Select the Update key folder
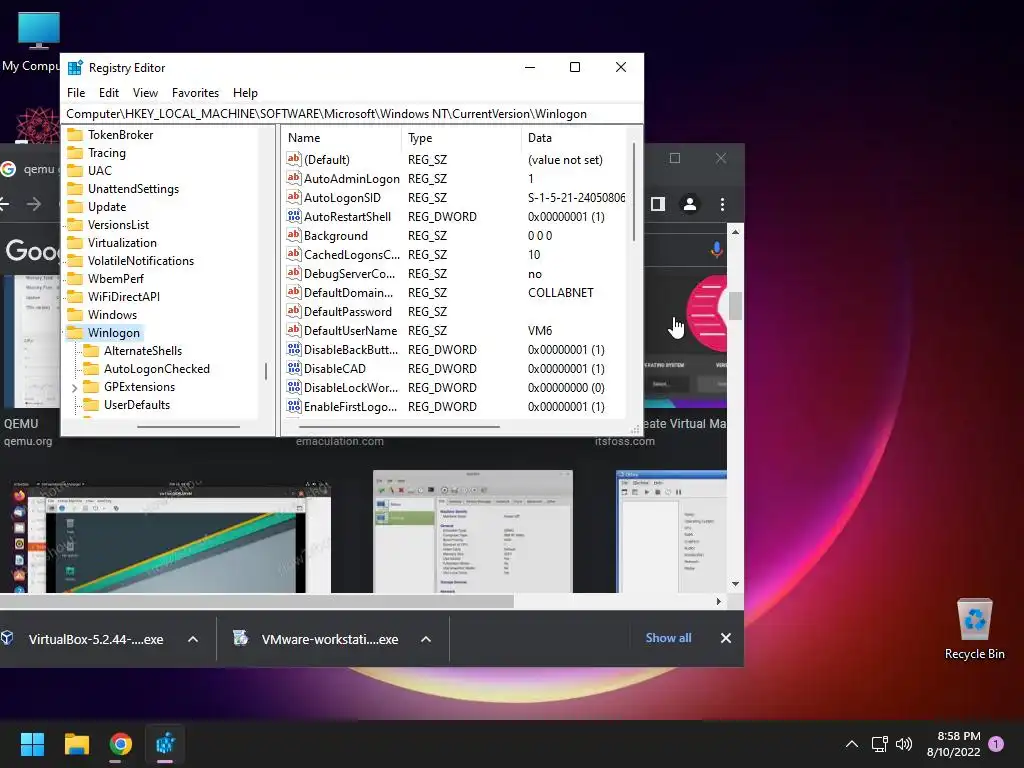 point(106,206)
